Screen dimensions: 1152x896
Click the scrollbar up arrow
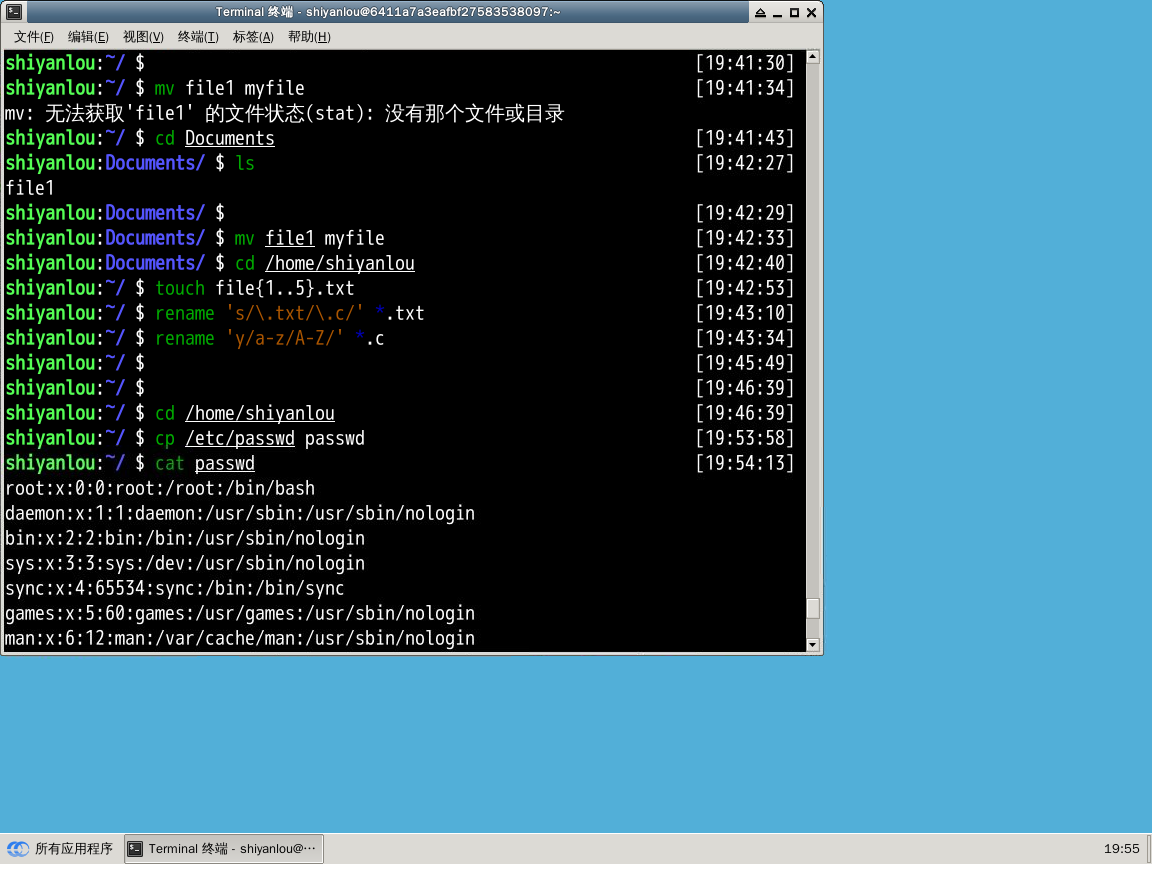tap(812, 57)
